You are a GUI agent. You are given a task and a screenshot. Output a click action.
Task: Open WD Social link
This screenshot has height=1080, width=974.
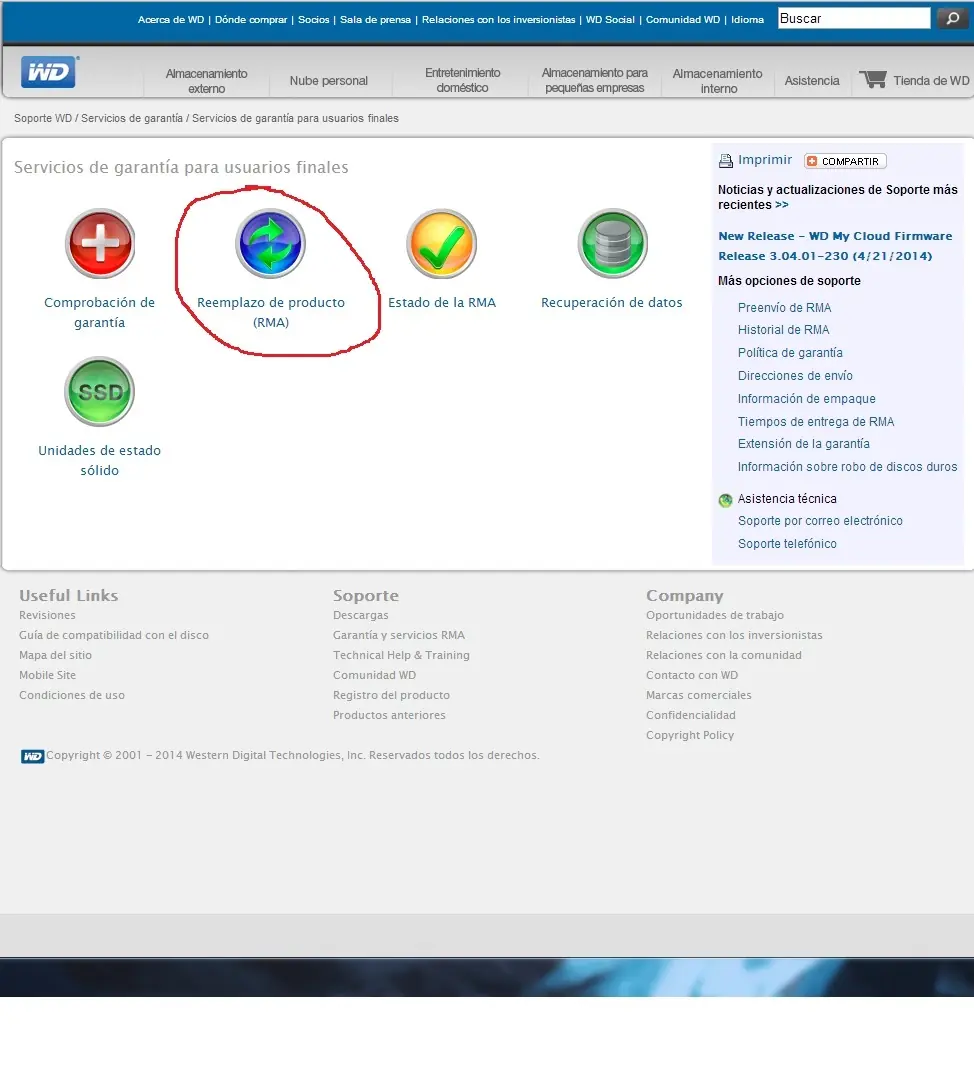(610, 19)
